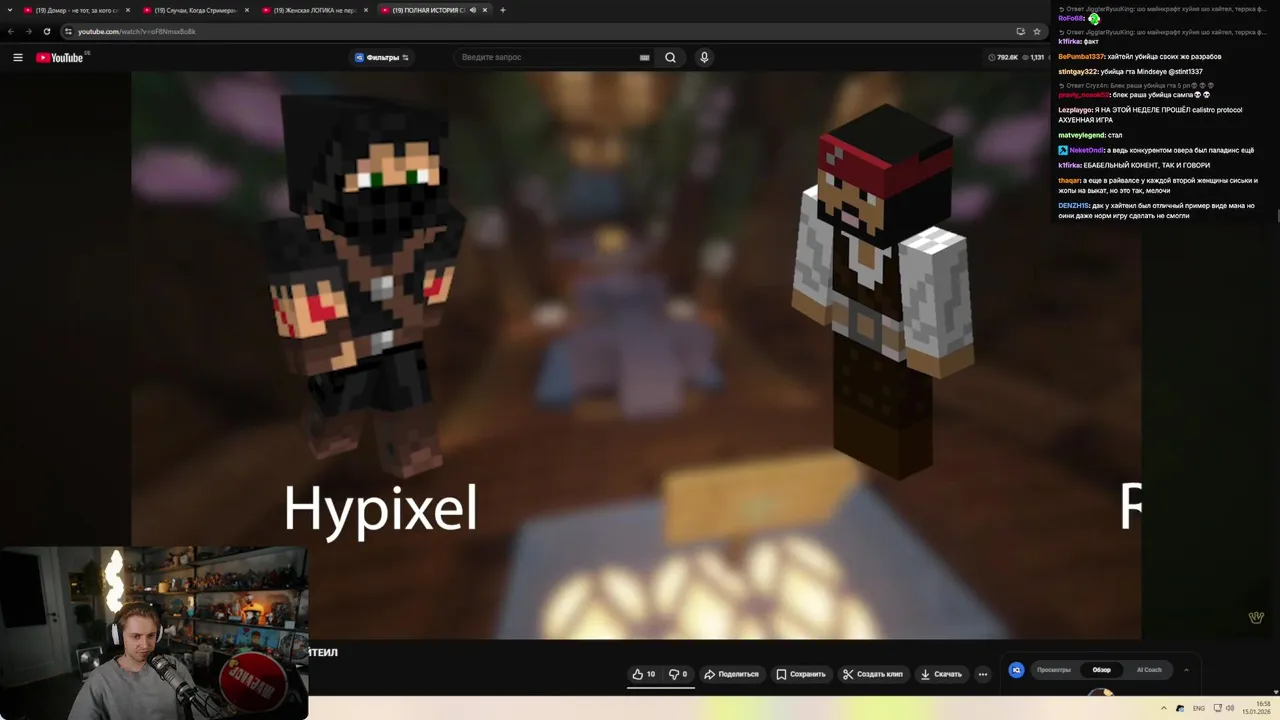Click the playing video frame

(x=636, y=354)
